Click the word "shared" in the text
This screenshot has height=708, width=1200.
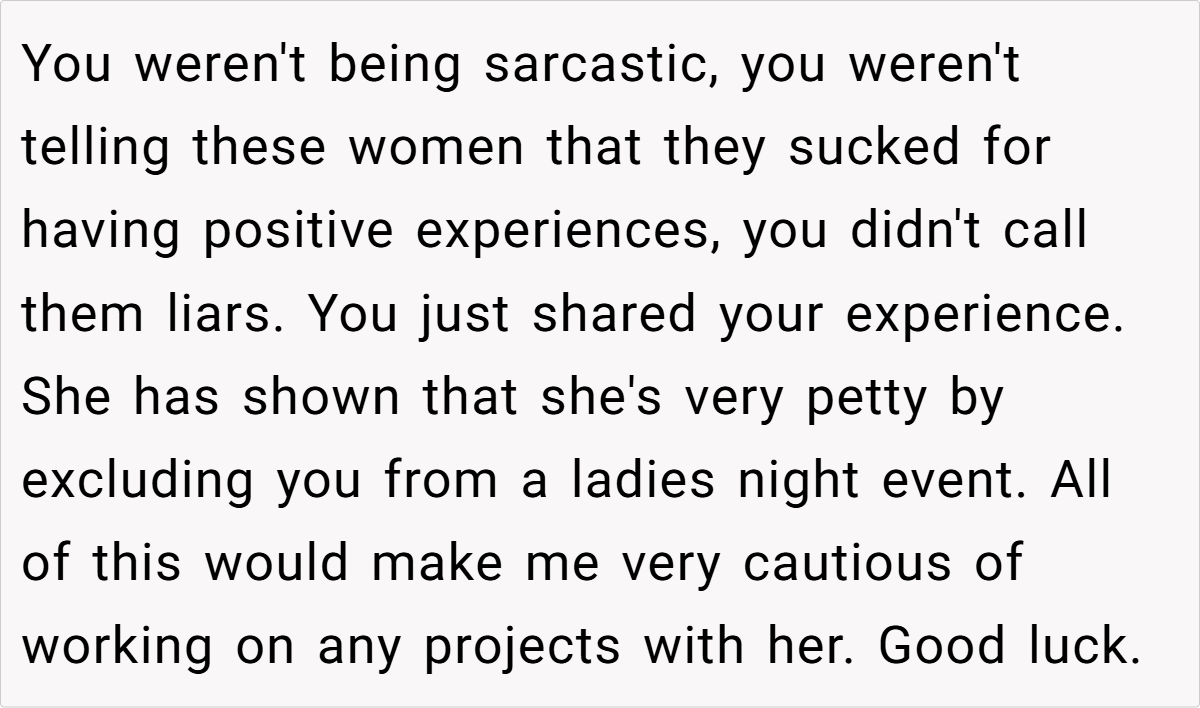pos(612,315)
